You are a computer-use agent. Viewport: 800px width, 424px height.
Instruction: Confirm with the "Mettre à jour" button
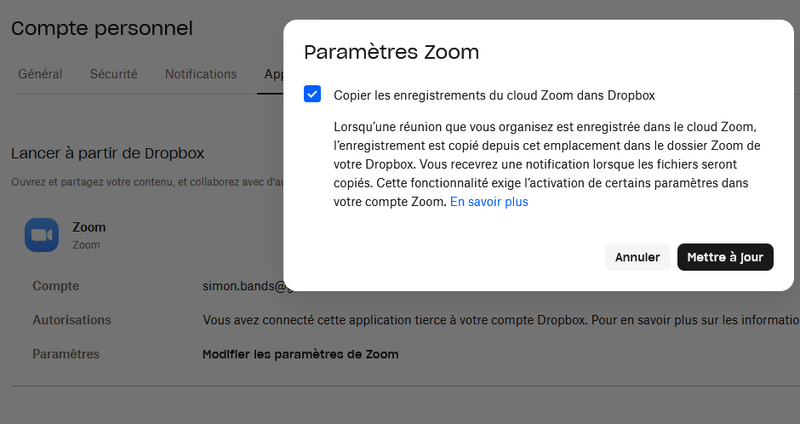click(x=725, y=257)
